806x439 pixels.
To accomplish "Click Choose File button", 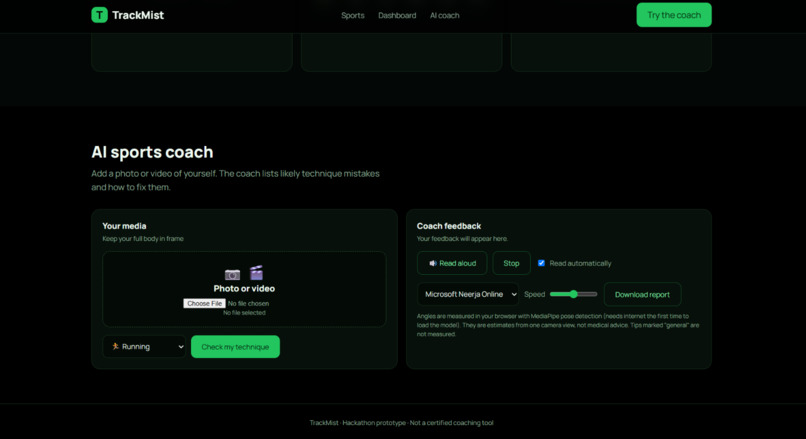I will tap(204, 303).
